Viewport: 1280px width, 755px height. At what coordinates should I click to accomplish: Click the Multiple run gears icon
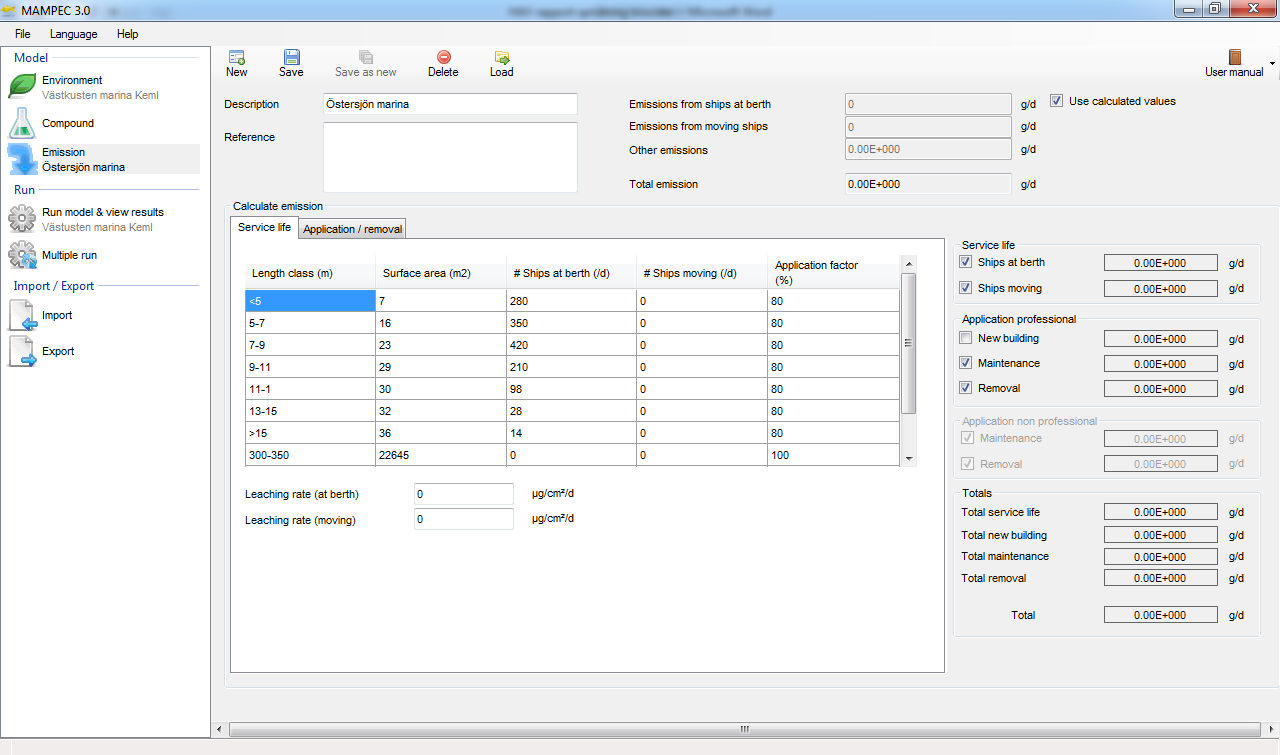pos(23,255)
